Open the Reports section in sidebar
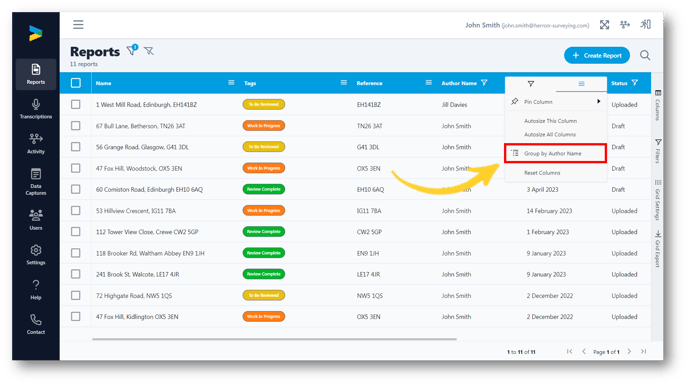 pos(36,74)
